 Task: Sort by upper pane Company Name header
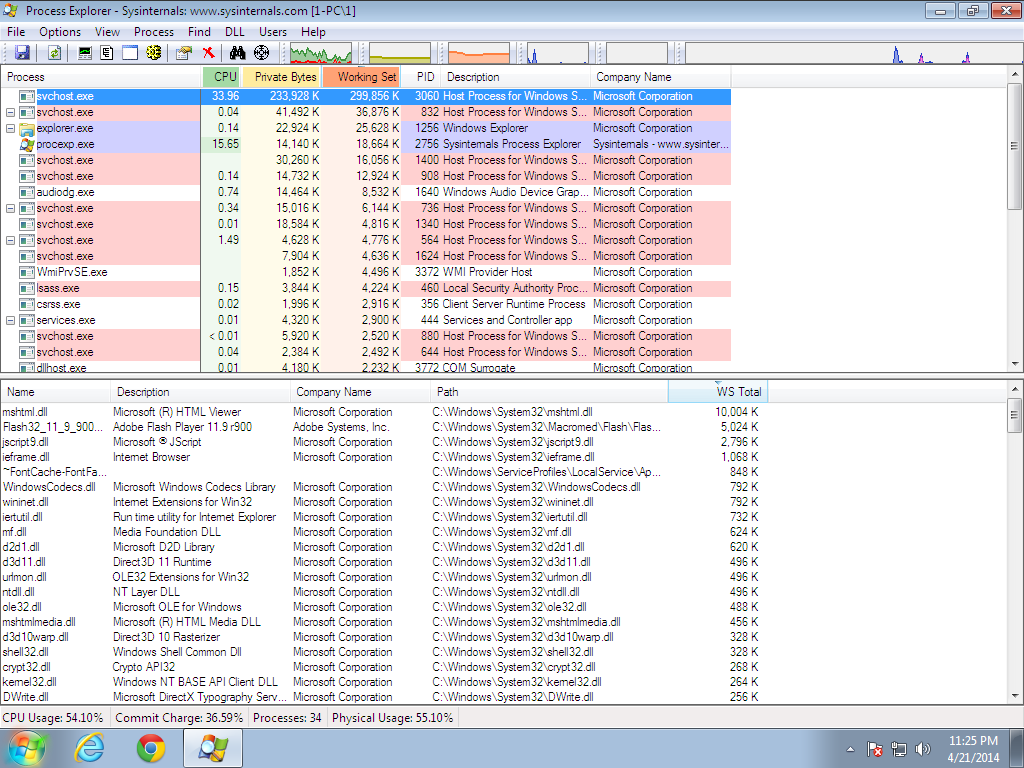[x=660, y=77]
